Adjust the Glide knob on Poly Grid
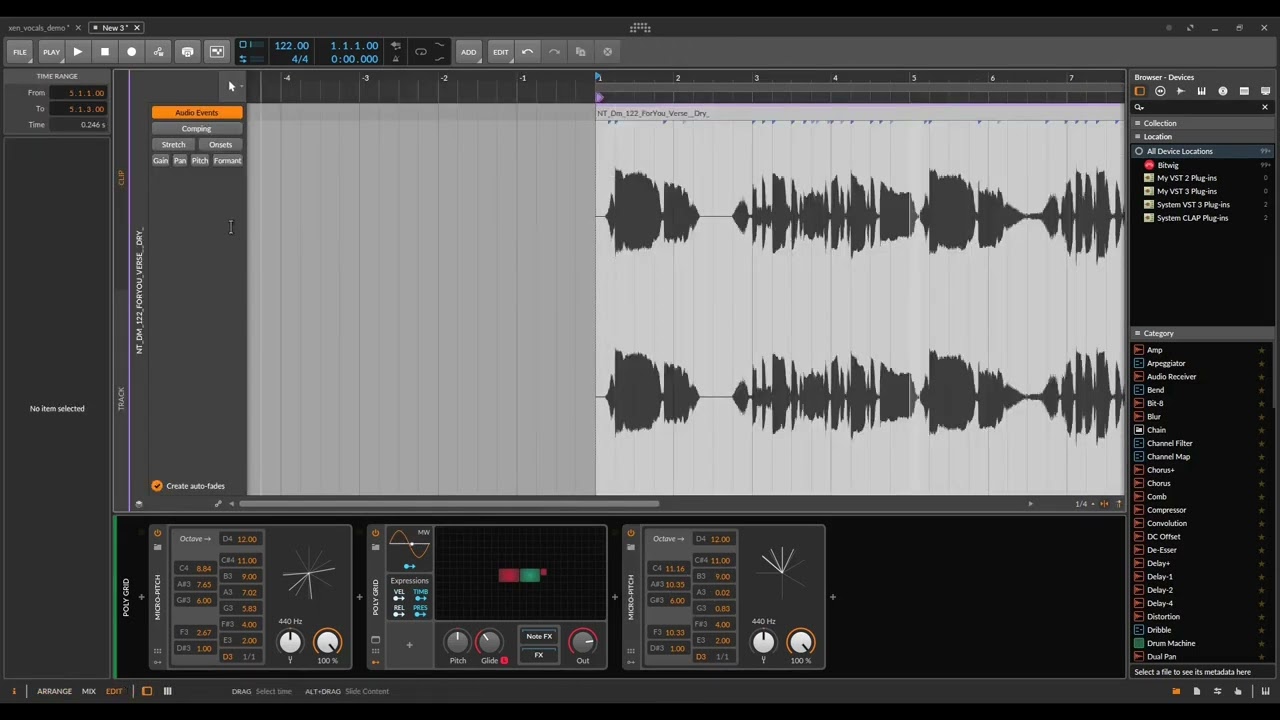This screenshot has height=720, width=1280. tap(488, 641)
